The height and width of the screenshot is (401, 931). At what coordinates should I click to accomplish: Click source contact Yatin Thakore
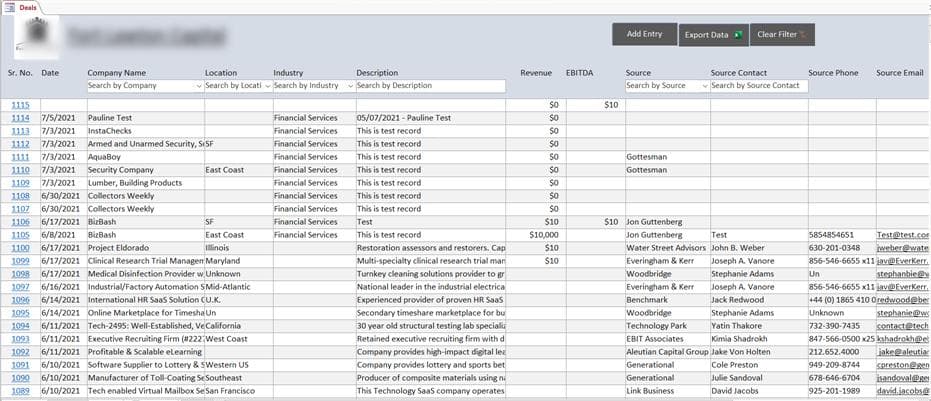(759, 326)
